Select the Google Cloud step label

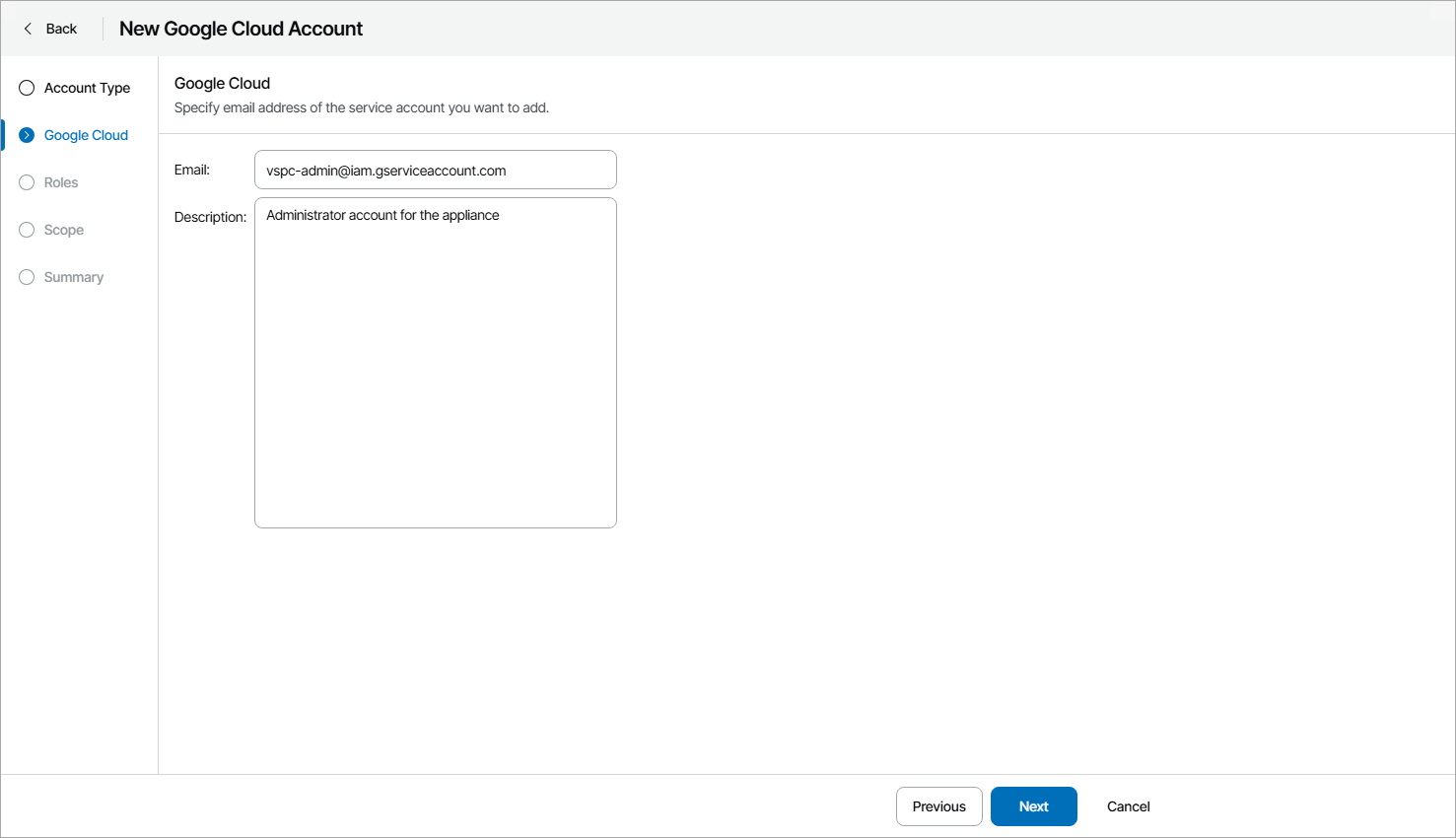[86, 135]
